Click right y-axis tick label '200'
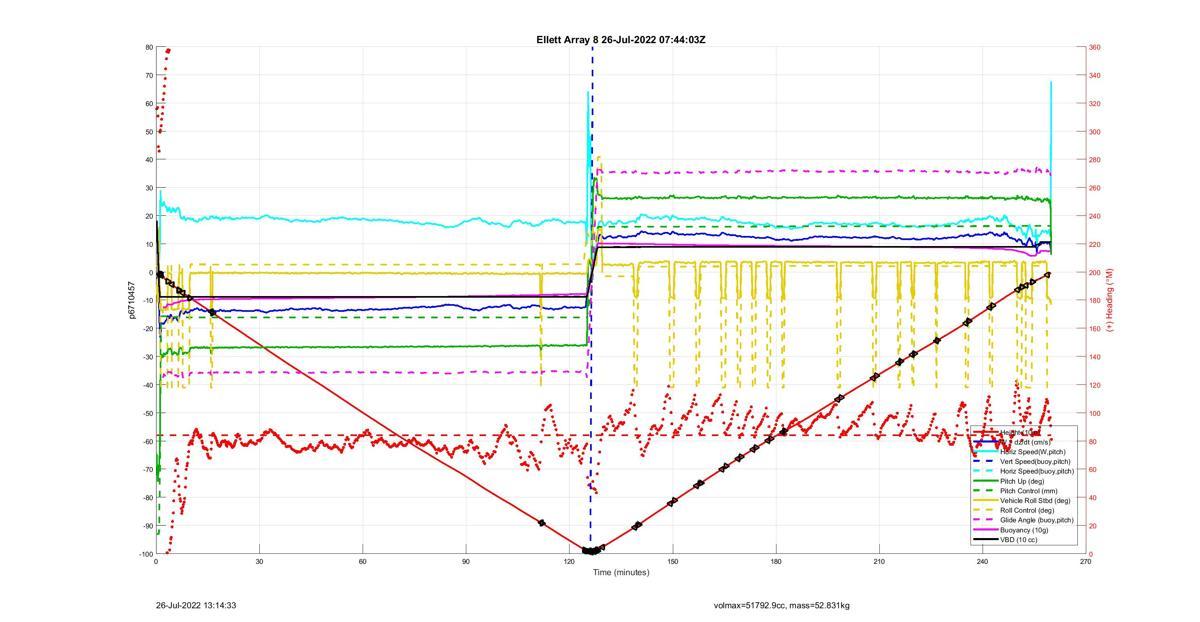The image size is (1200, 622). (x=1095, y=272)
